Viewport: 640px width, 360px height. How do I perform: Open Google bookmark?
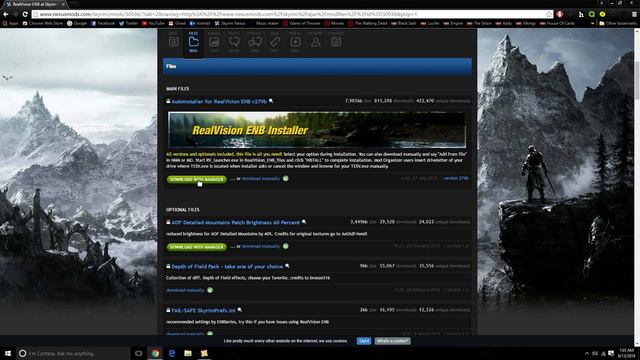[x=77, y=23]
